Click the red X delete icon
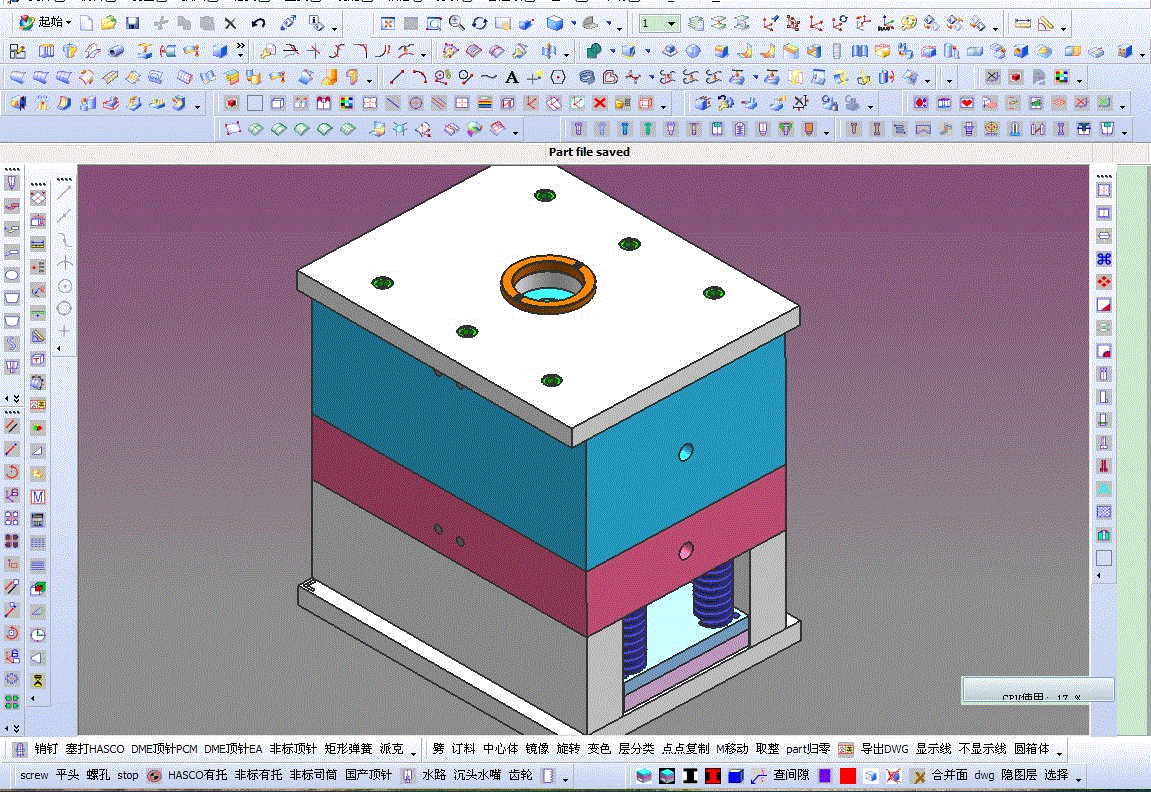Image resolution: width=1151 pixels, height=792 pixels. (600, 103)
